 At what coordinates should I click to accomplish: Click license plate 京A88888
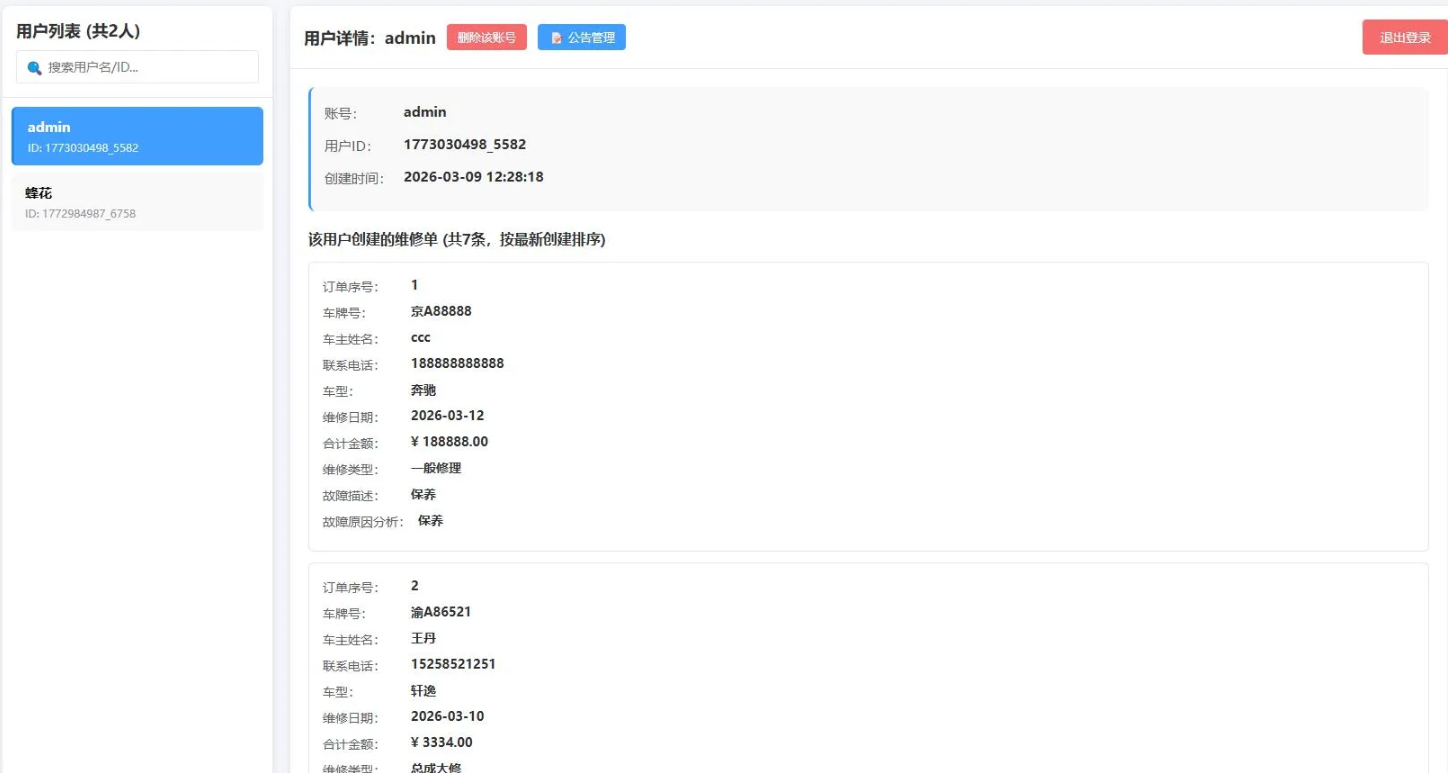point(441,311)
